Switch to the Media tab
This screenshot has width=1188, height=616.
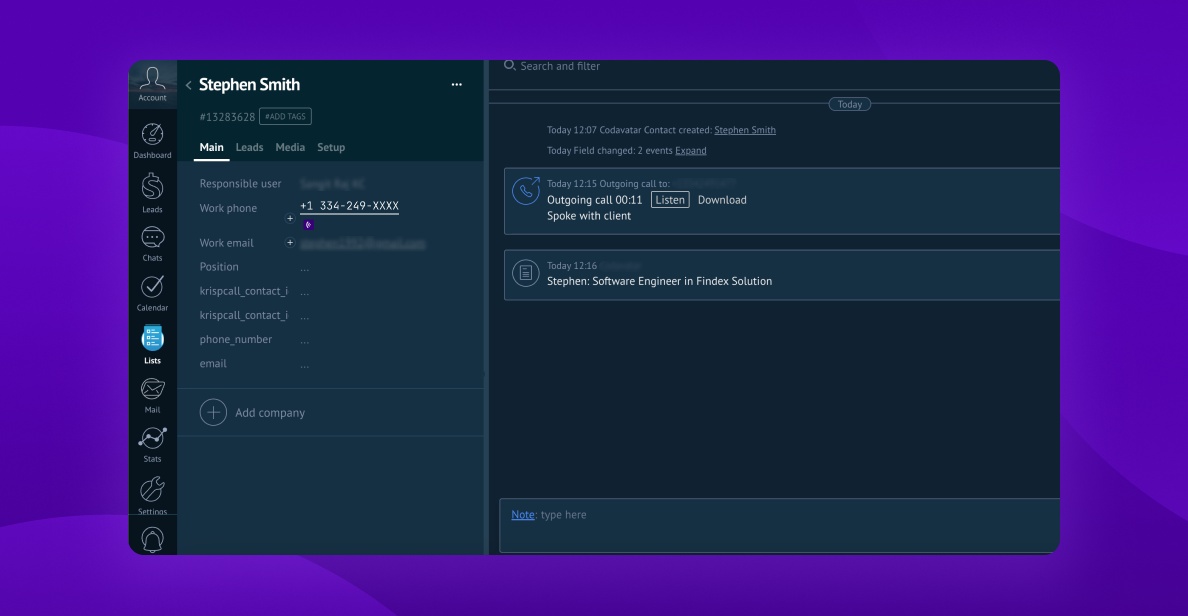click(290, 147)
